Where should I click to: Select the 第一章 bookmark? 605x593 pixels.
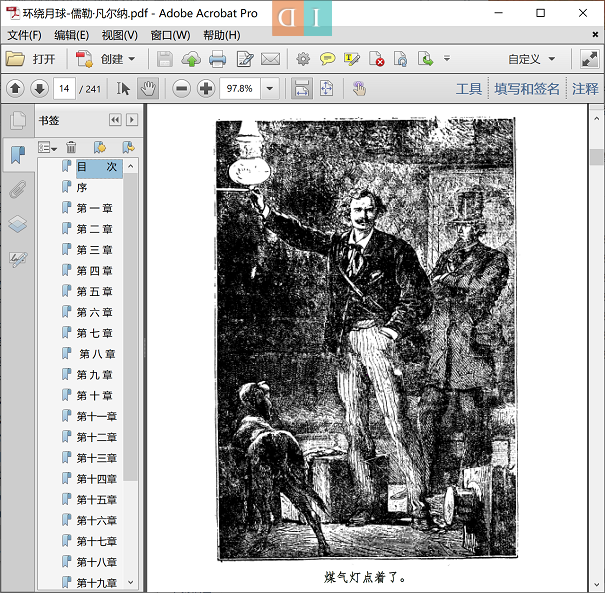[x=95, y=208]
